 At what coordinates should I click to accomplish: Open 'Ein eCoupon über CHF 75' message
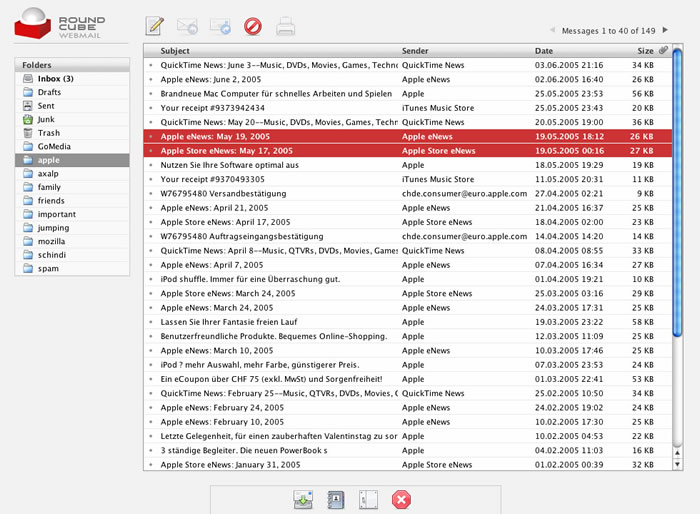click(x=408, y=380)
